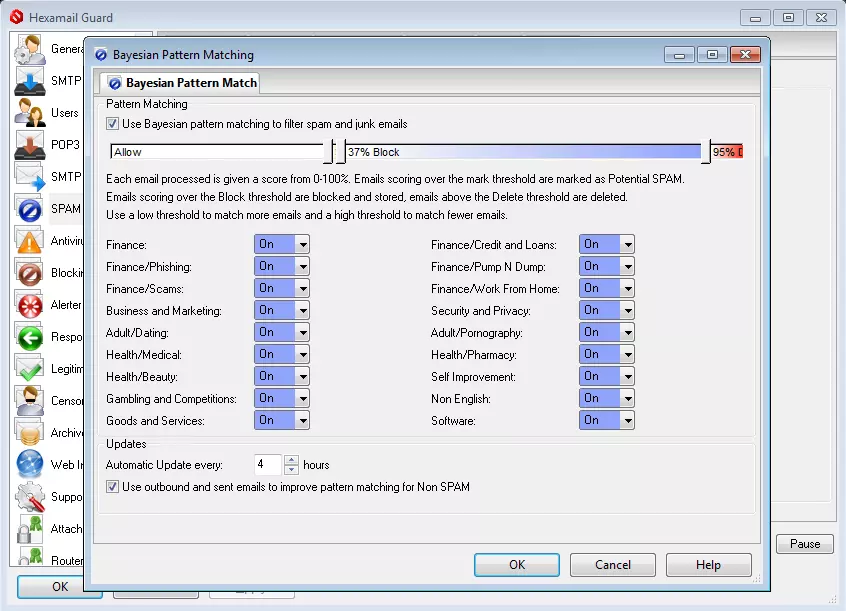Viewport: 846px width, 611px height.
Task: Click the Censor sidebar icon
Action: (x=30, y=400)
